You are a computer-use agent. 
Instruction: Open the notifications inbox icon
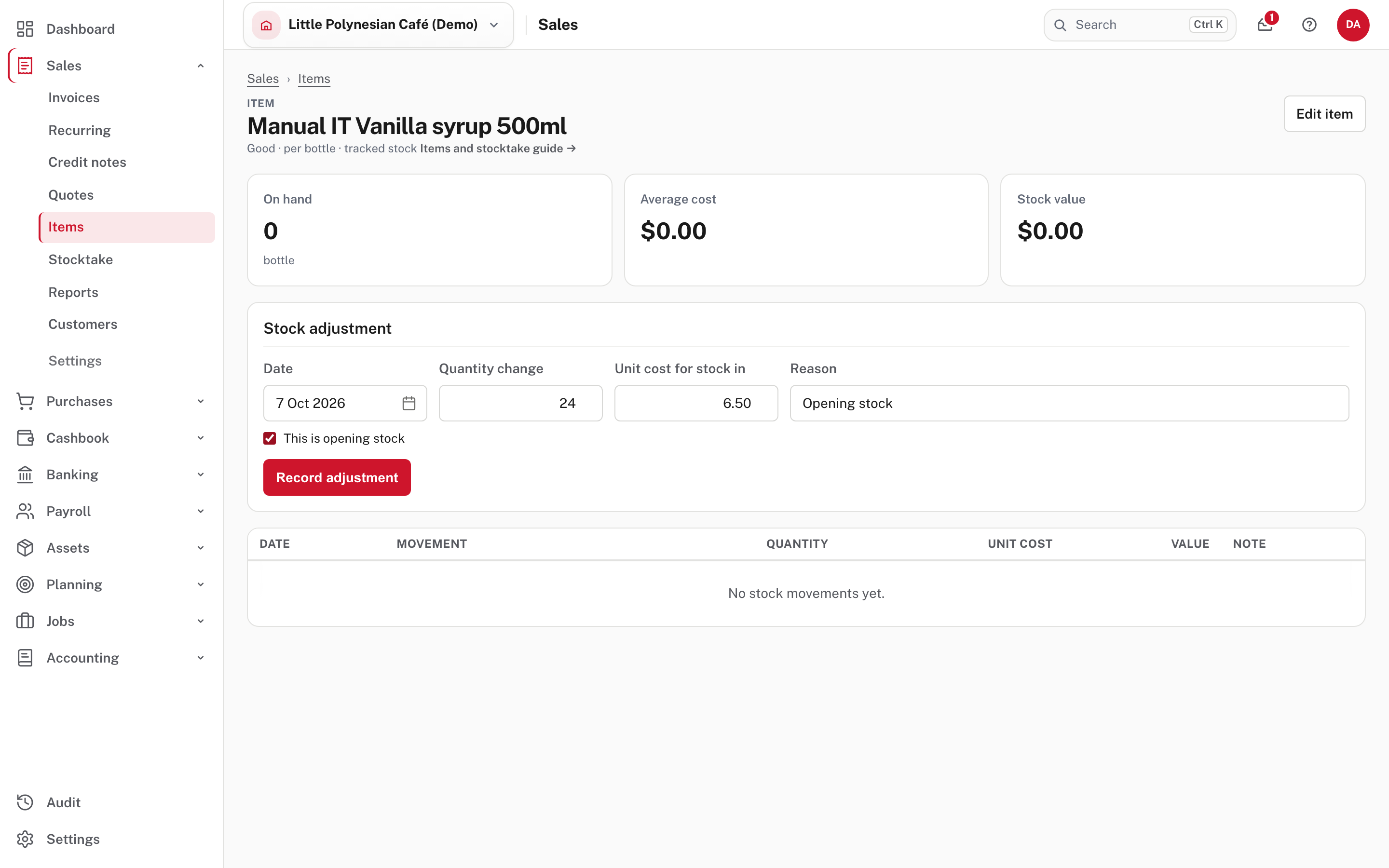click(x=1265, y=25)
